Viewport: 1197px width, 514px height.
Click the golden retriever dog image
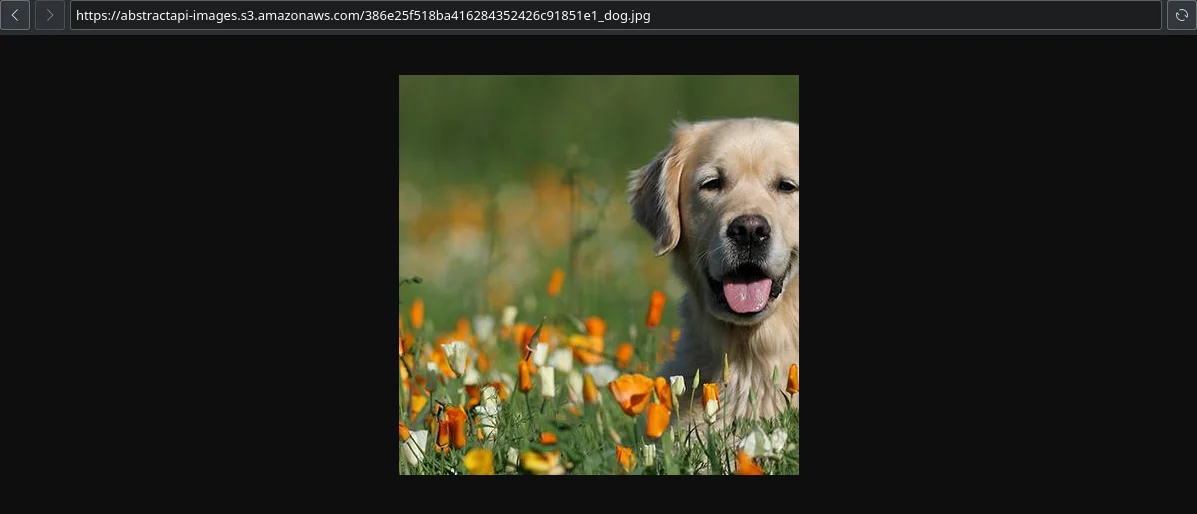(598, 275)
